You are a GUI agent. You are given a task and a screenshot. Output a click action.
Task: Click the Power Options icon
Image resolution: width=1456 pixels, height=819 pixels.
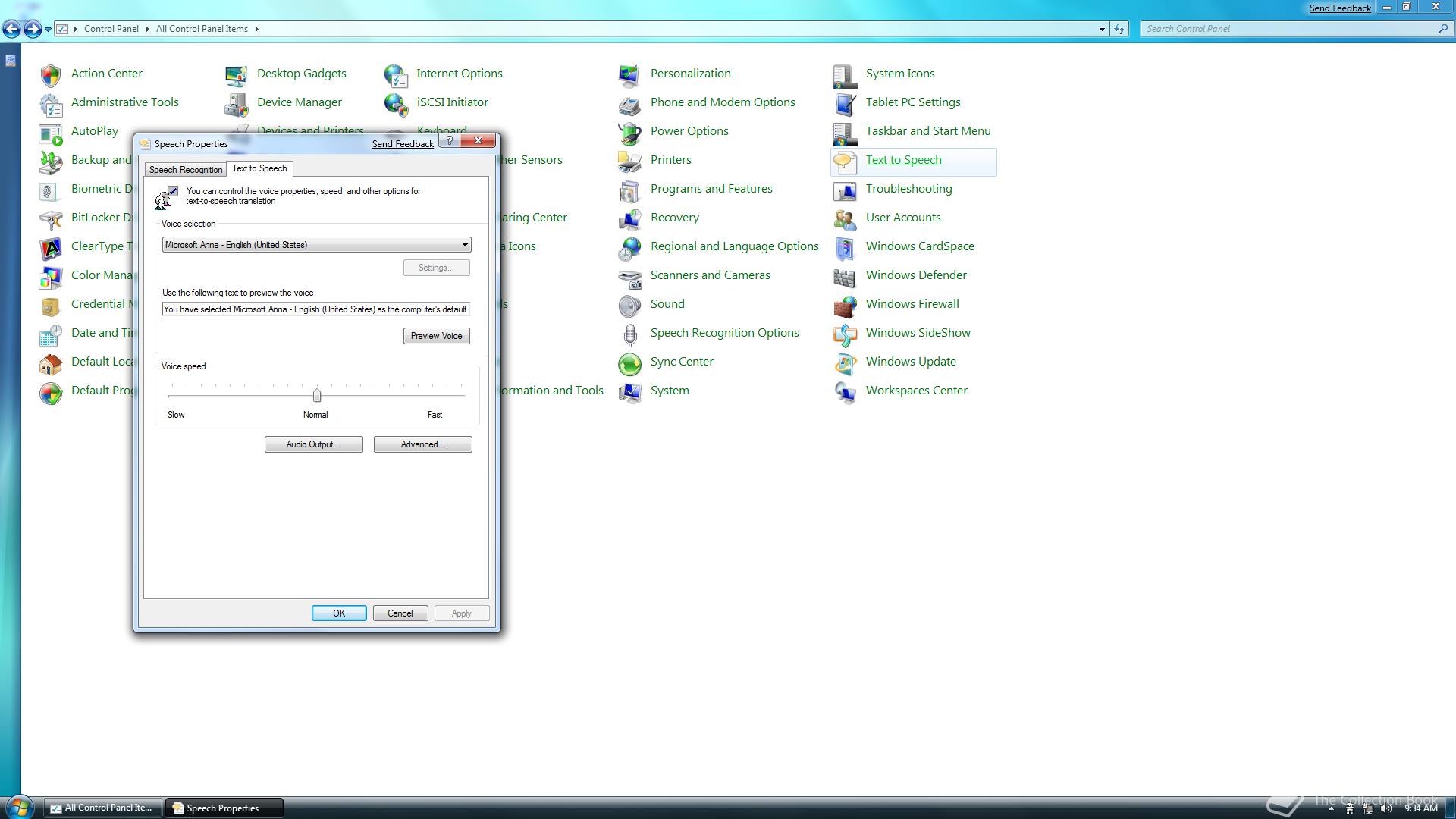pos(630,133)
